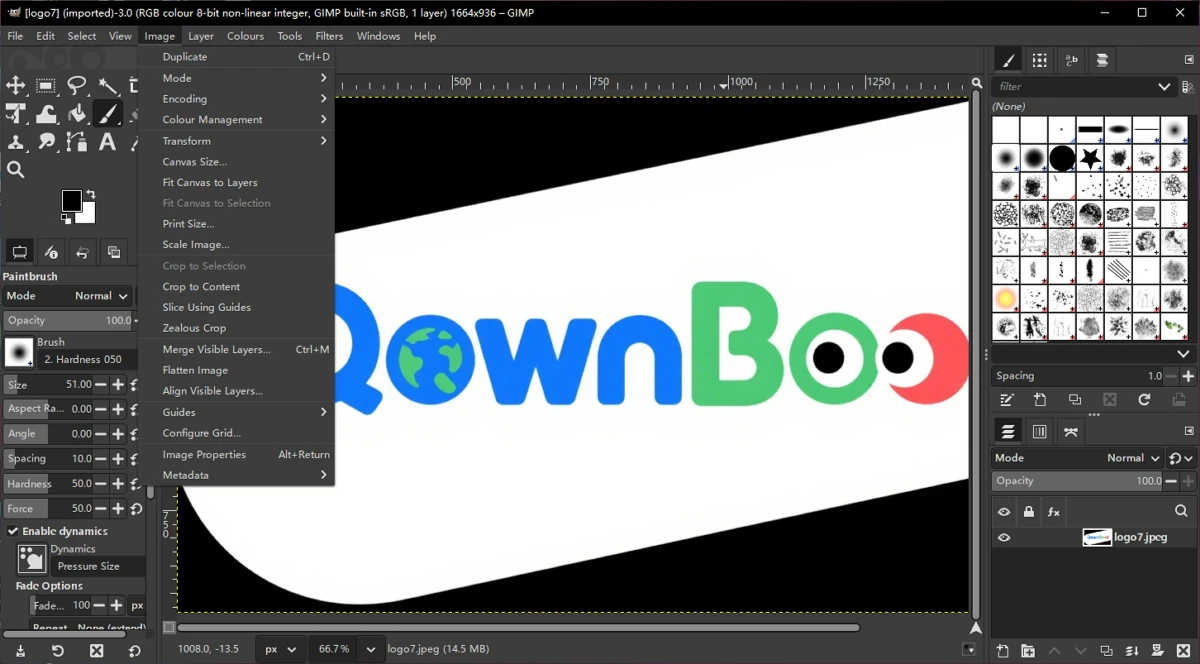
Task: Select the Paths tool
Action: [x=77, y=142]
